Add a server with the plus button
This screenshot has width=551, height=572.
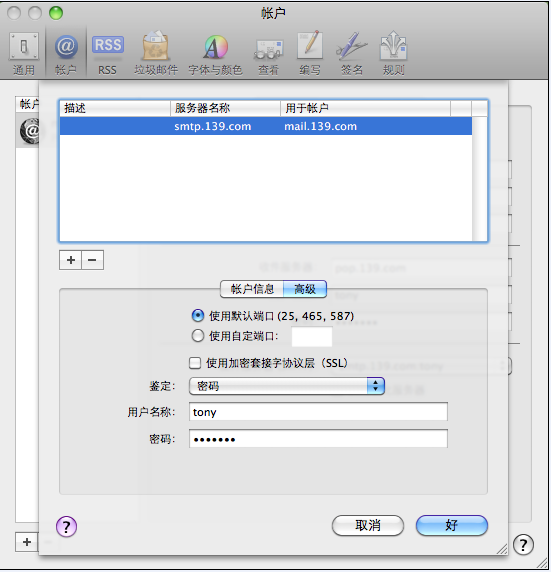[70, 260]
